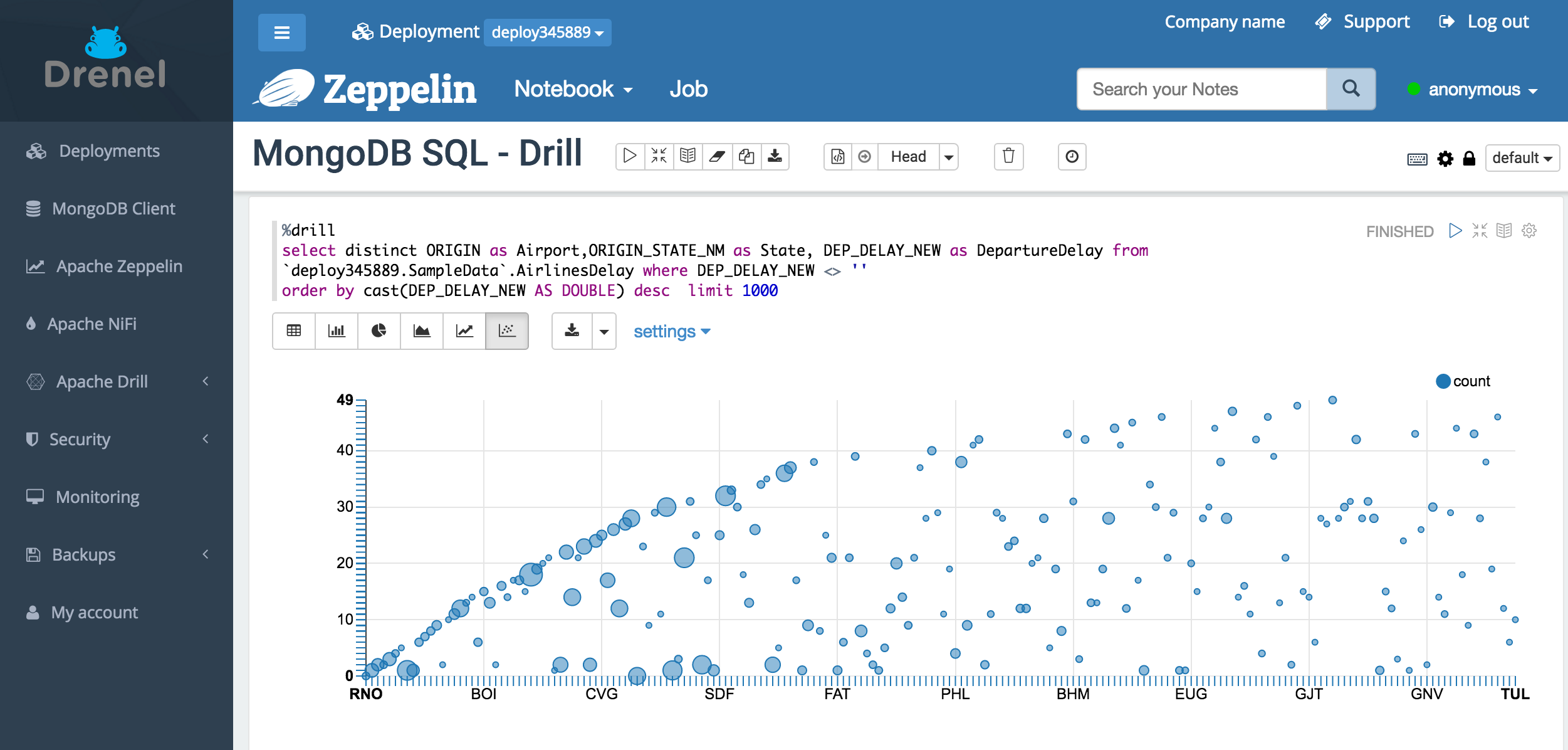1568x750 pixels.
Task: Click the TUL x-axis label
Action: tap(1515, 694)
